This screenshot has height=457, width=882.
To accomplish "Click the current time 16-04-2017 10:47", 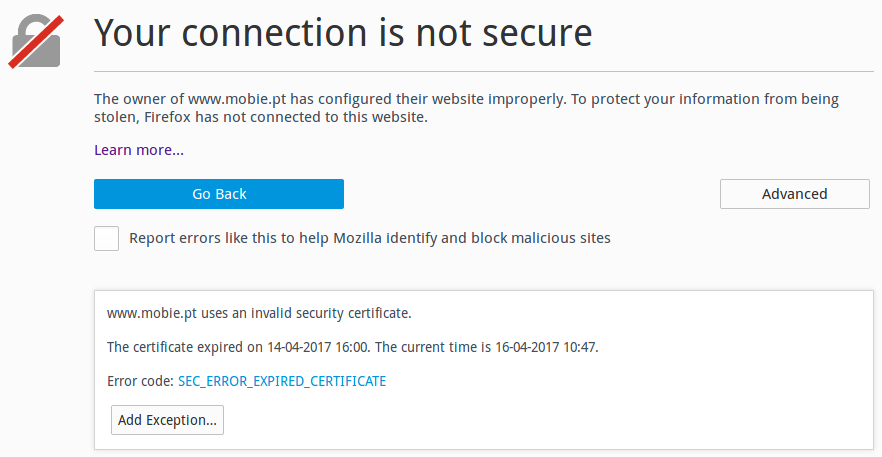I will (x=545, y=347).
